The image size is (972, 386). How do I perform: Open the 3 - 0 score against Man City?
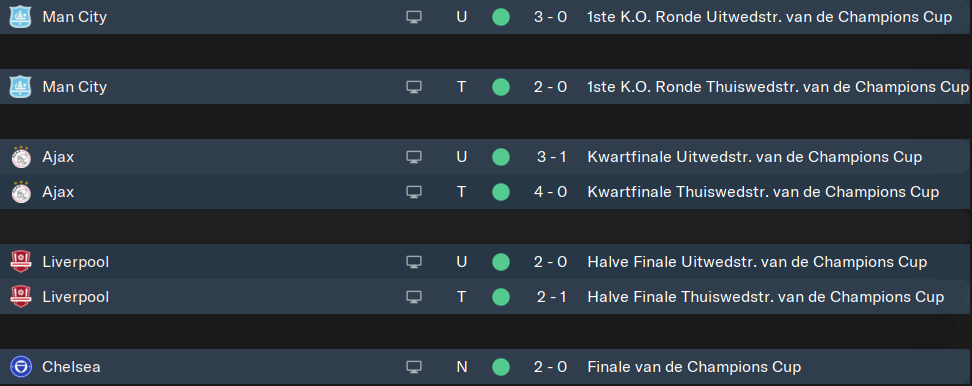[x=550, y=17]
